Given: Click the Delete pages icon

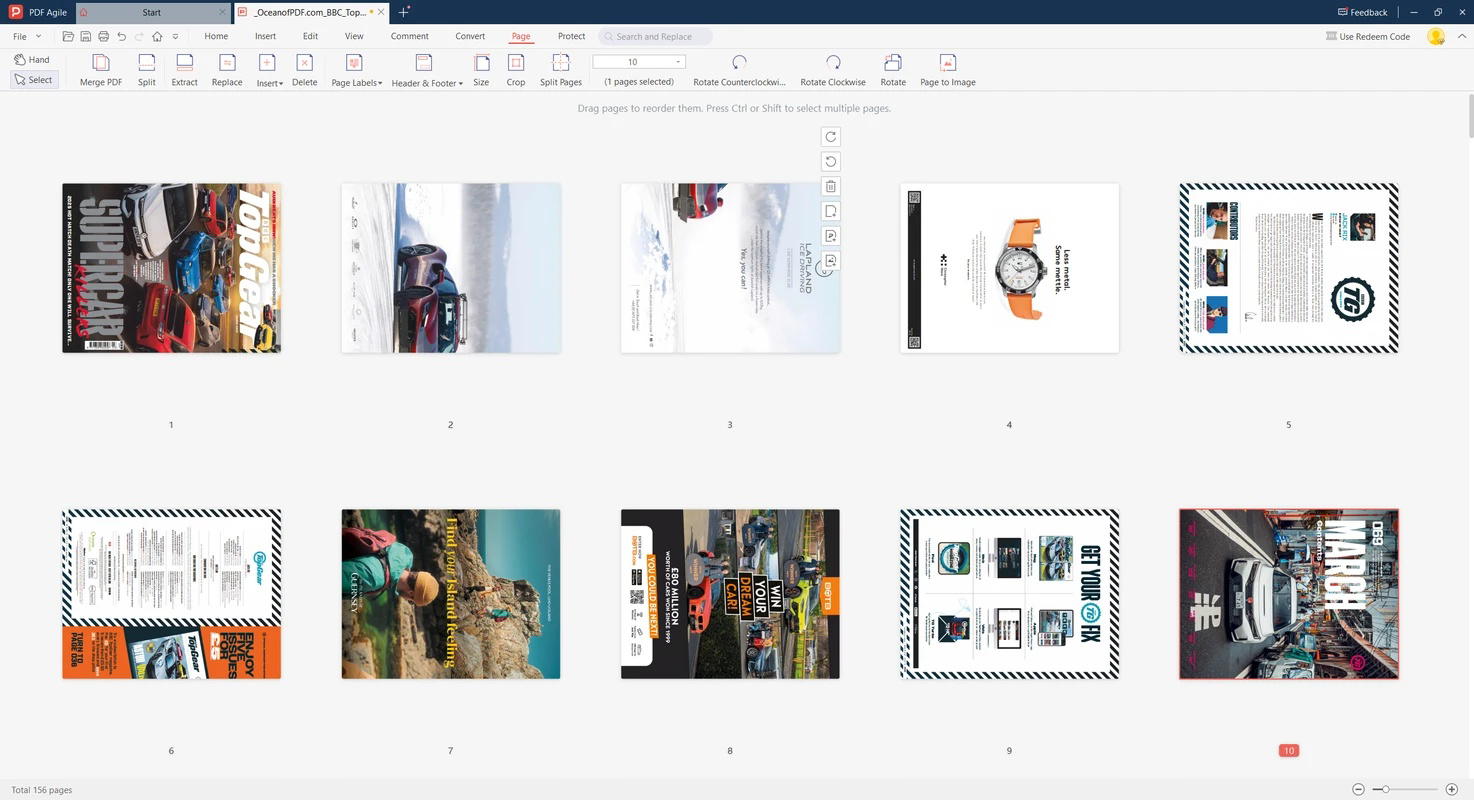Looking at the screenshot, I should click(x=305, y=63).
